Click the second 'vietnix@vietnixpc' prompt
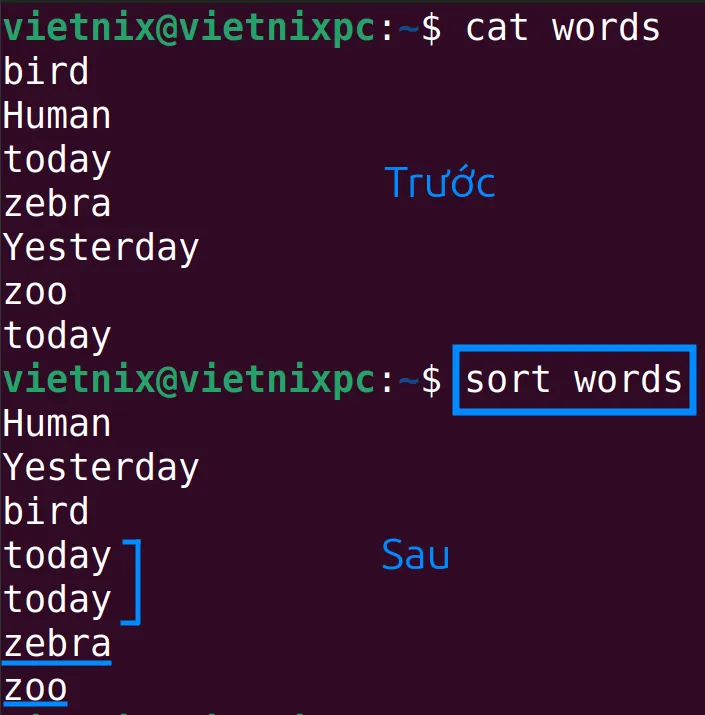 [x=189, y=381]
